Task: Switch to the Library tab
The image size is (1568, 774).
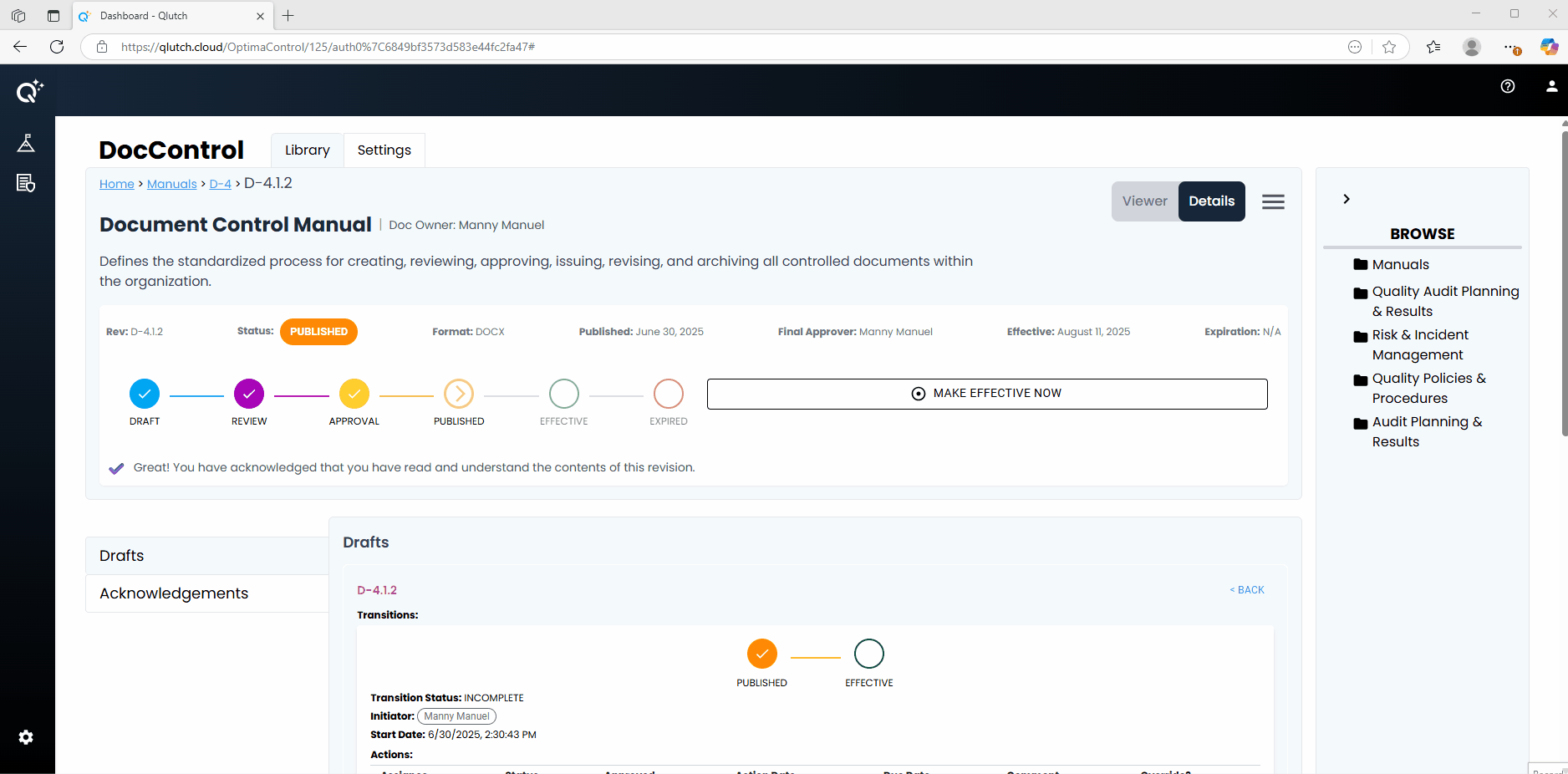Action: 307,150
